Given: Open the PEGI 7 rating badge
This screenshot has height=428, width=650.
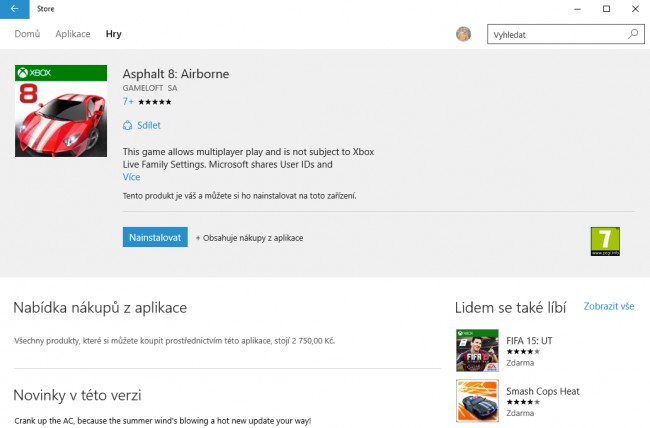Looking at the screenshot, I should [605, 241].
